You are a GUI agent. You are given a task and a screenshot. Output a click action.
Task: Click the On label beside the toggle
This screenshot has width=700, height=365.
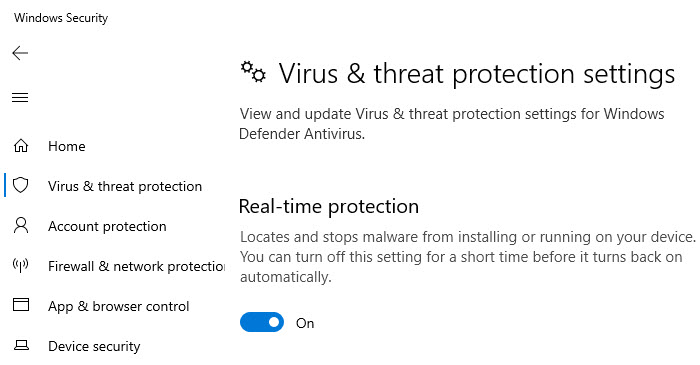pos(305,323)
